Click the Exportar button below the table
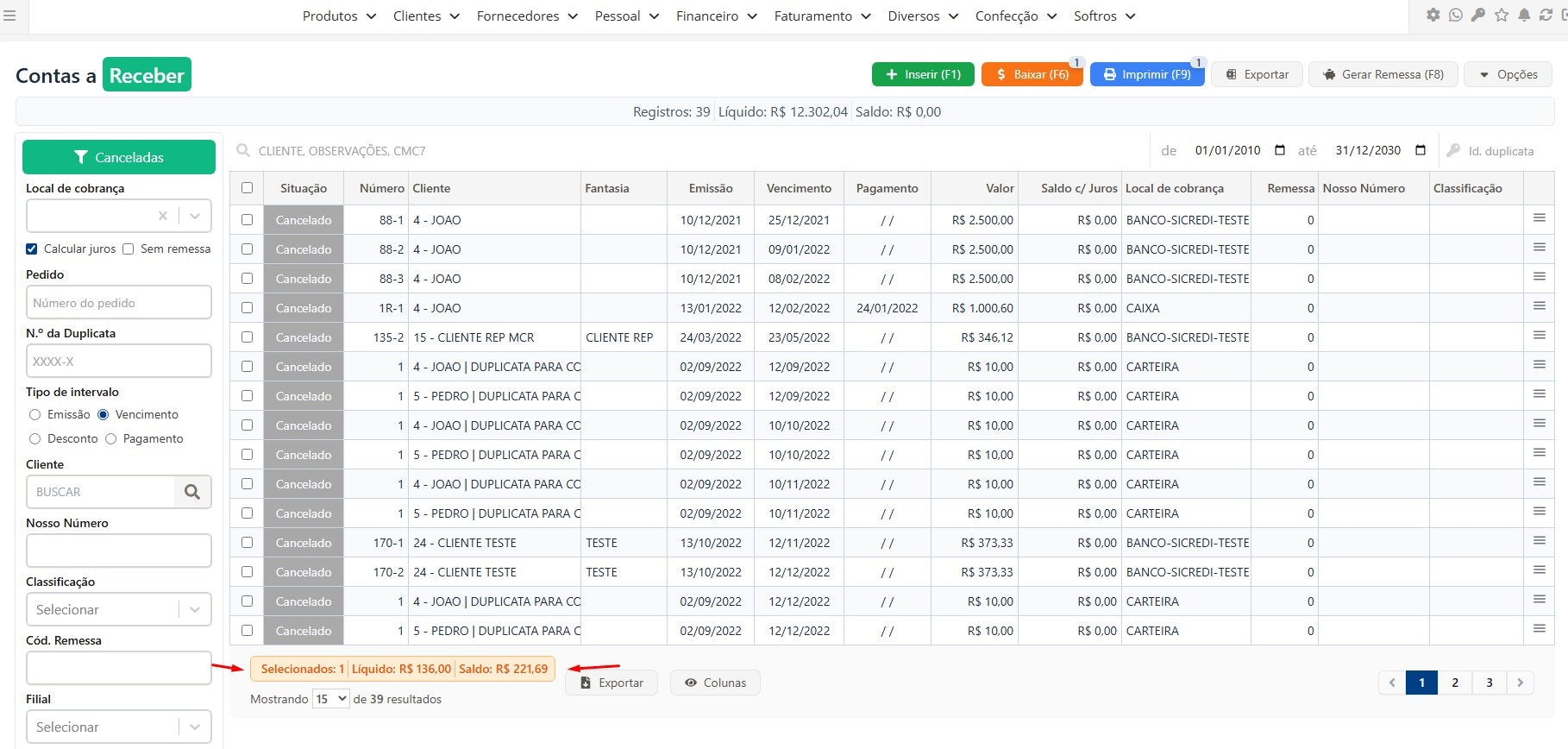1568x749 pixels. pos(612,683)
